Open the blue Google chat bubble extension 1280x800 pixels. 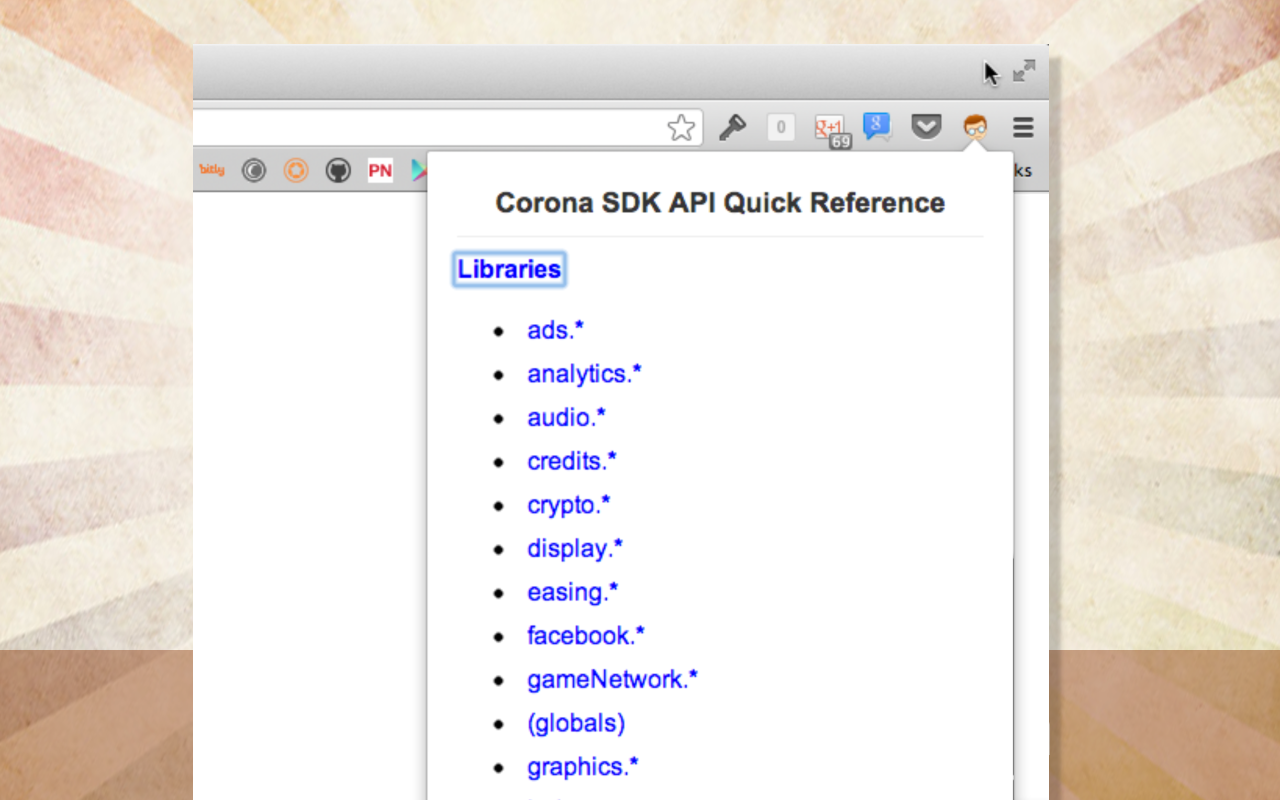point(877,127)
